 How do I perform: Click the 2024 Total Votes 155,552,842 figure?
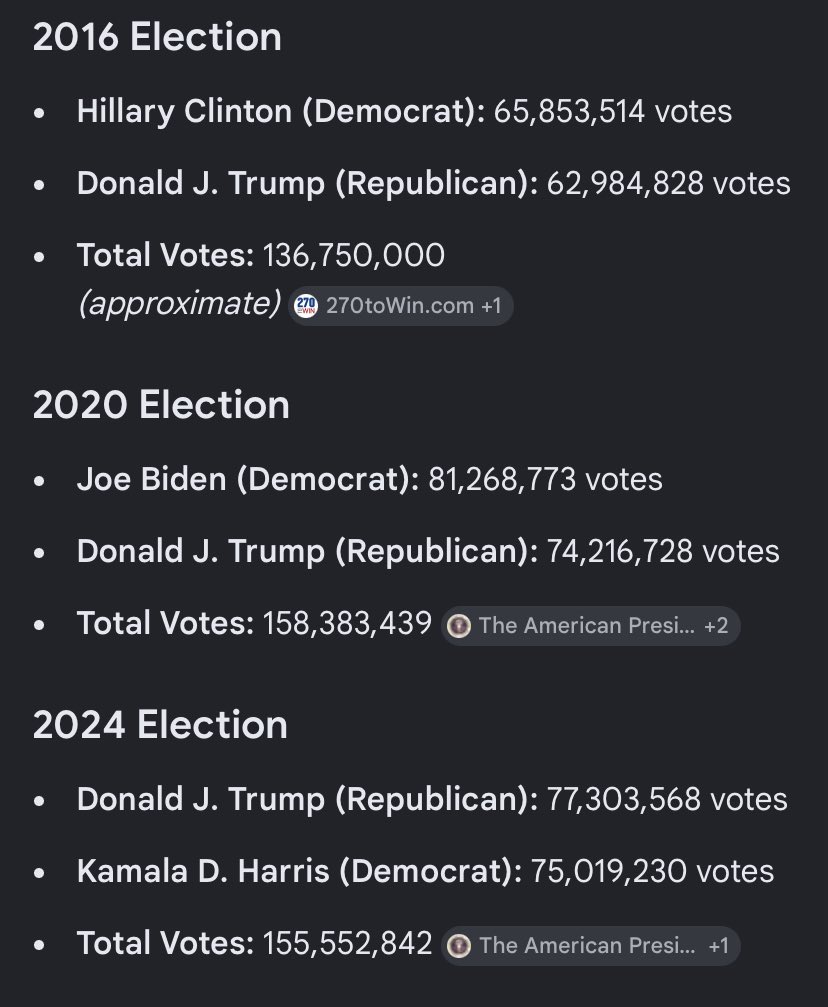[x=348, y=943]
